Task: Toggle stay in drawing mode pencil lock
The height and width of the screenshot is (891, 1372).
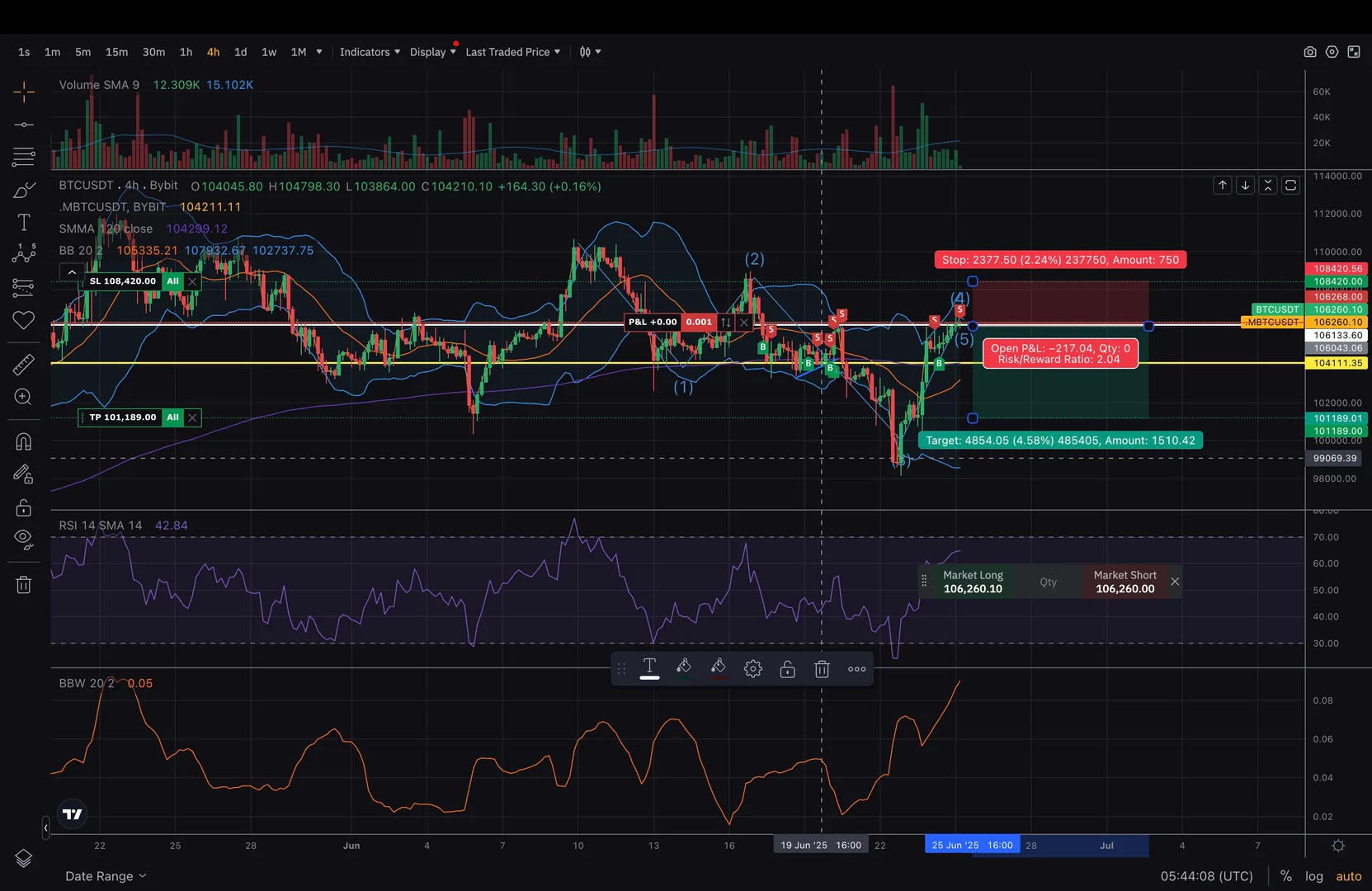Action: coord(24,474)
